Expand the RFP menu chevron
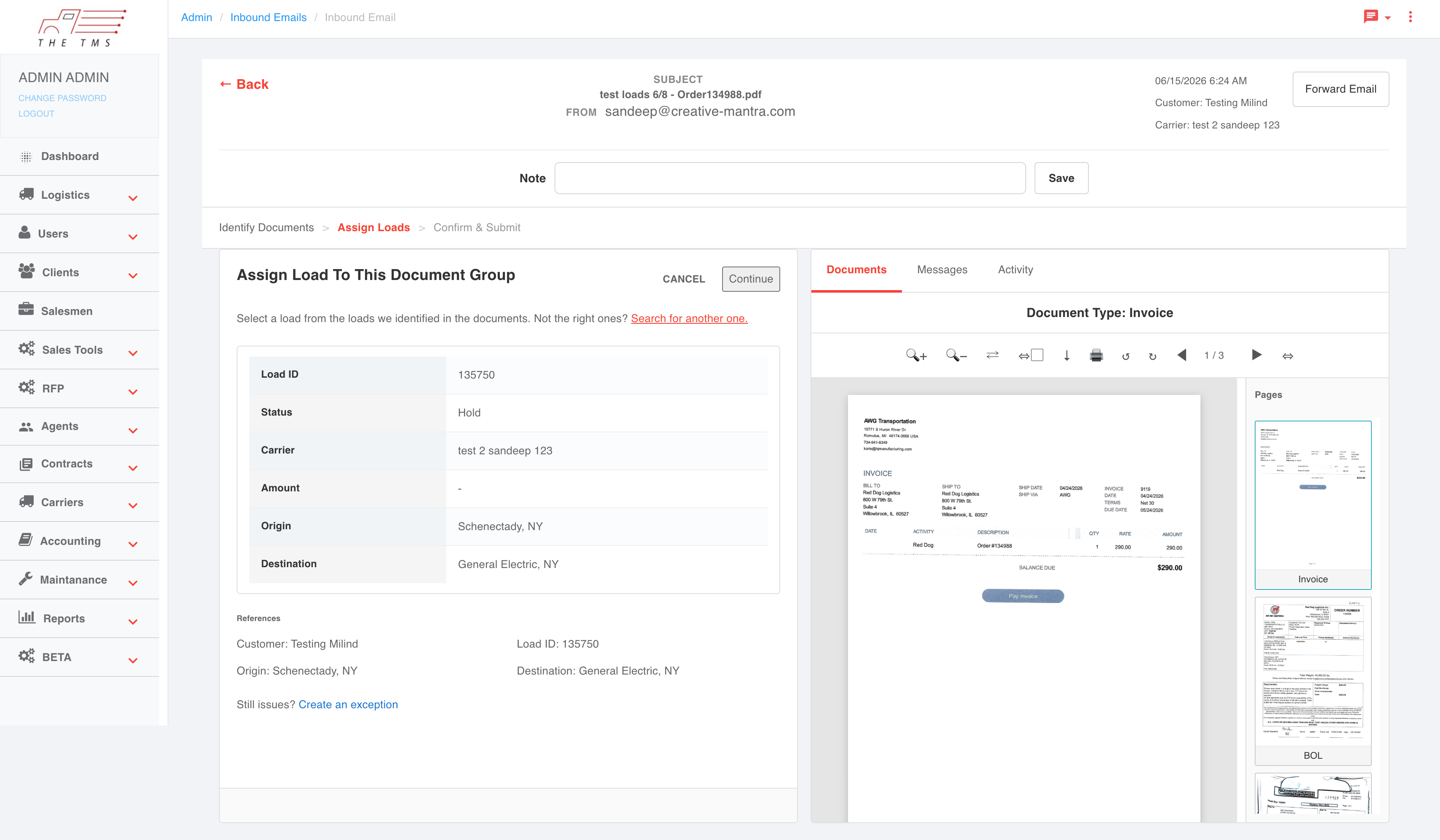 pos(133,392)
